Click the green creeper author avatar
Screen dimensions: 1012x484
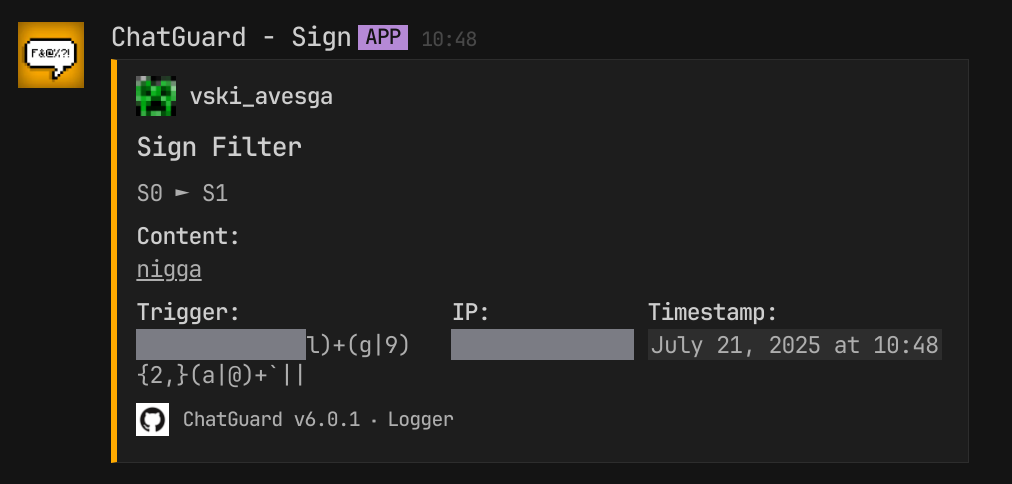pos(156,96)
